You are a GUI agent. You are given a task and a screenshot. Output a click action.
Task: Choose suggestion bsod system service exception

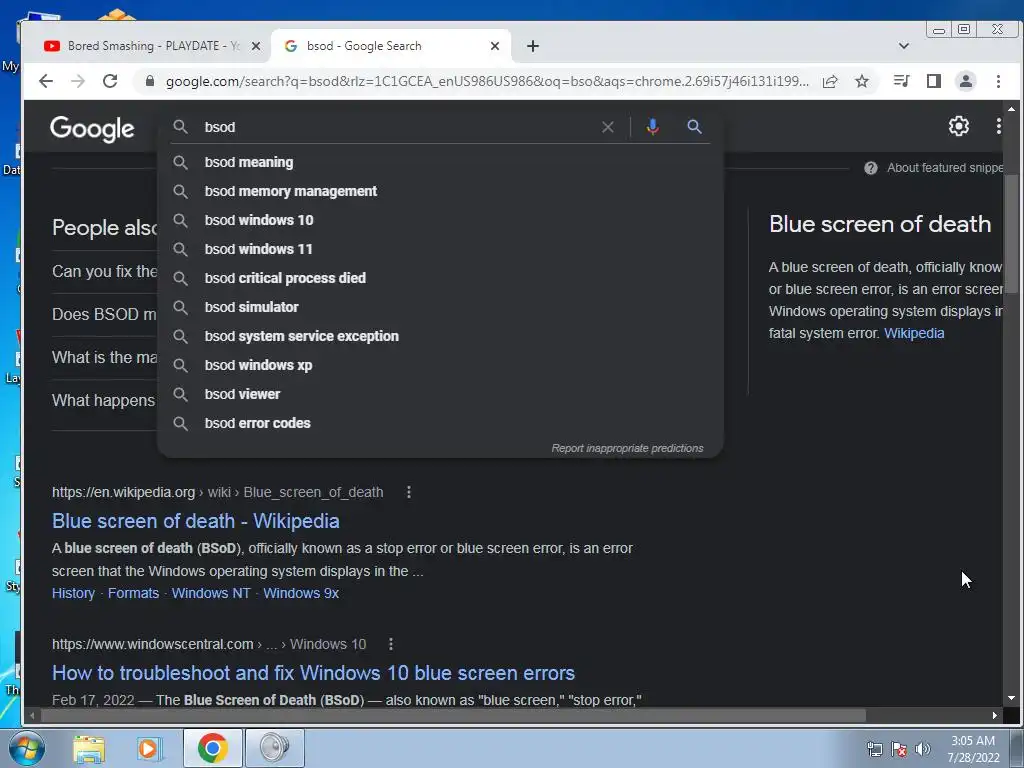(x=440, y=336)
